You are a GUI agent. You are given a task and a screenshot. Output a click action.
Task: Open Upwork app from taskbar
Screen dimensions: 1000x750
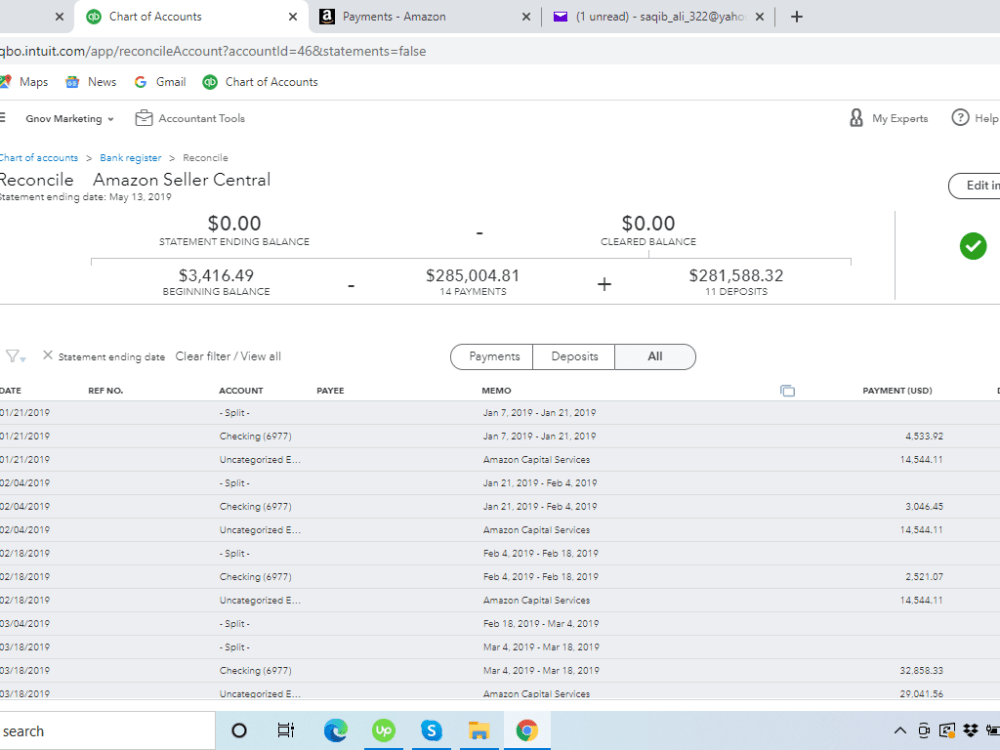[x=383, y=730]
